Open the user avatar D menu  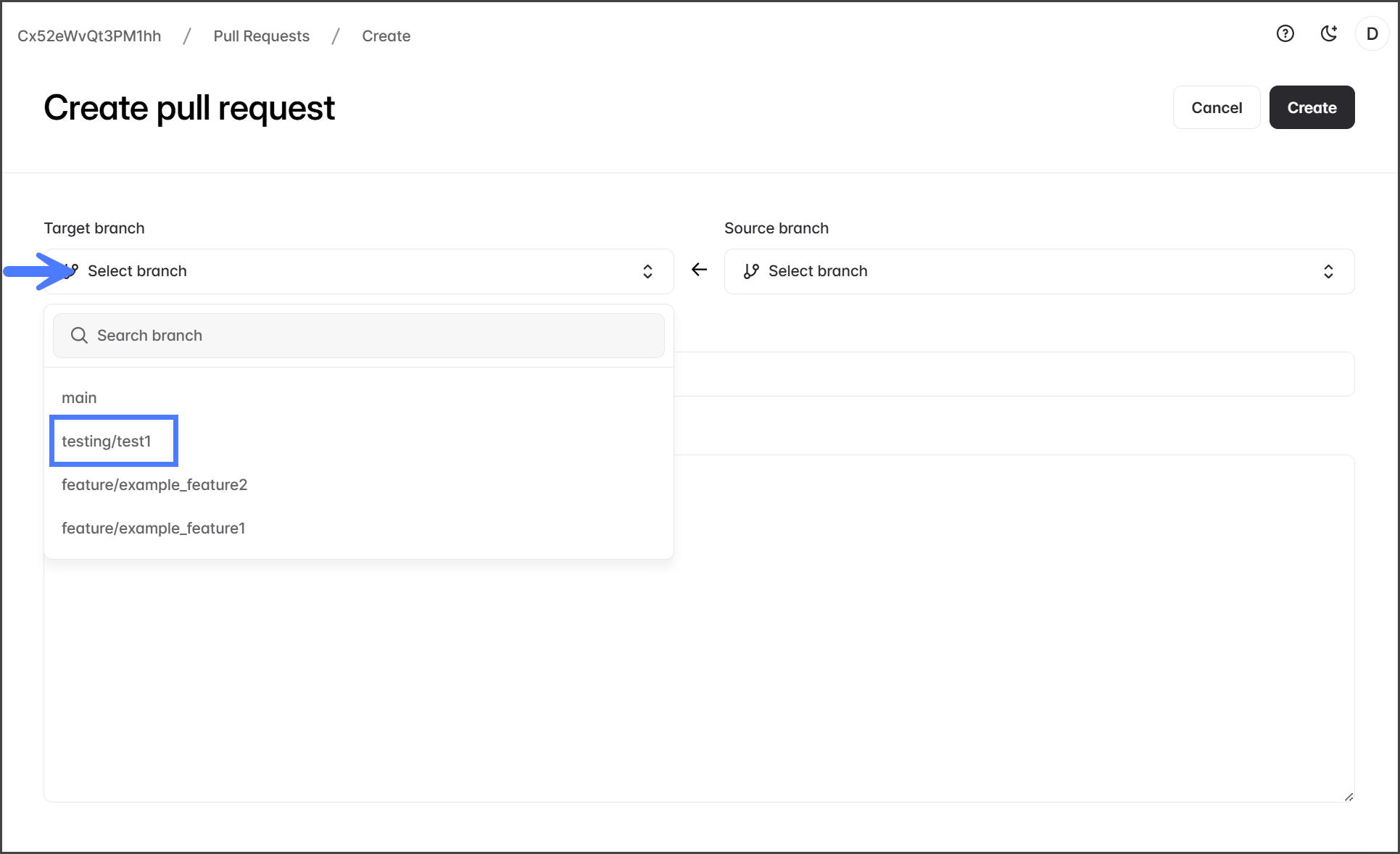click(x=1372, y=34)
